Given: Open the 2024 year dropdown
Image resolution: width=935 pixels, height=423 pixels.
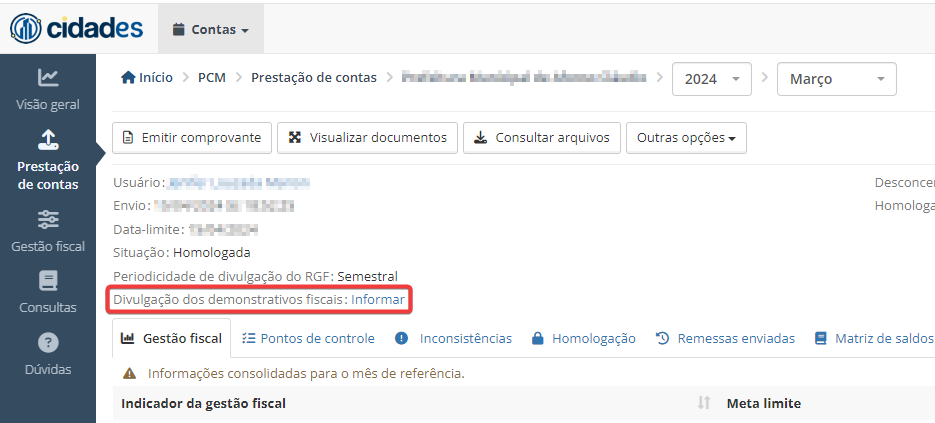Looking at the screenshot, I should (x=711, y=79).
